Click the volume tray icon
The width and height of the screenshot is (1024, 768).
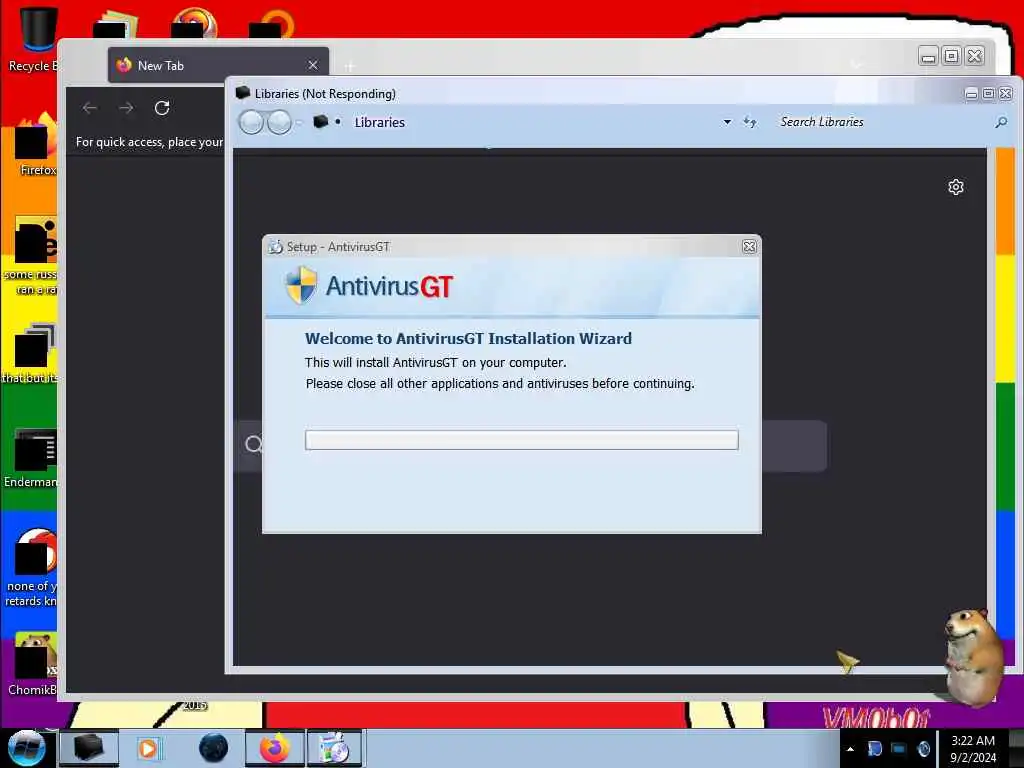coord(923,749)
